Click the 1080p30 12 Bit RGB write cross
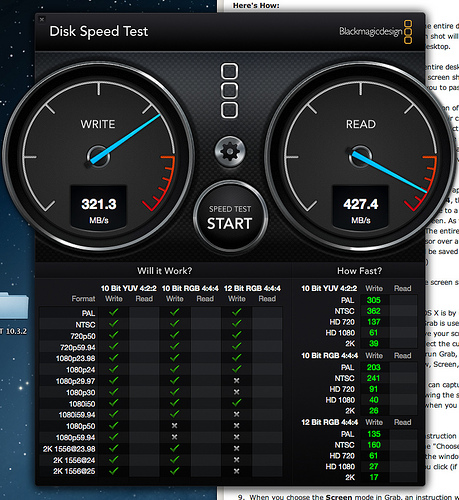Image resolution: width=459 pixels, height=500 pixels. click(236, 392)
